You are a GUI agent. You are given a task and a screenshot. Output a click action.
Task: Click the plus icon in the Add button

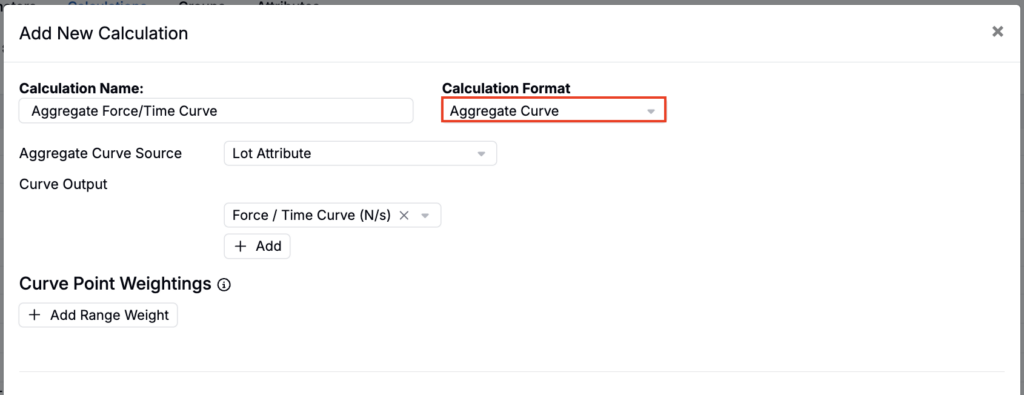(x=240, y=246)
